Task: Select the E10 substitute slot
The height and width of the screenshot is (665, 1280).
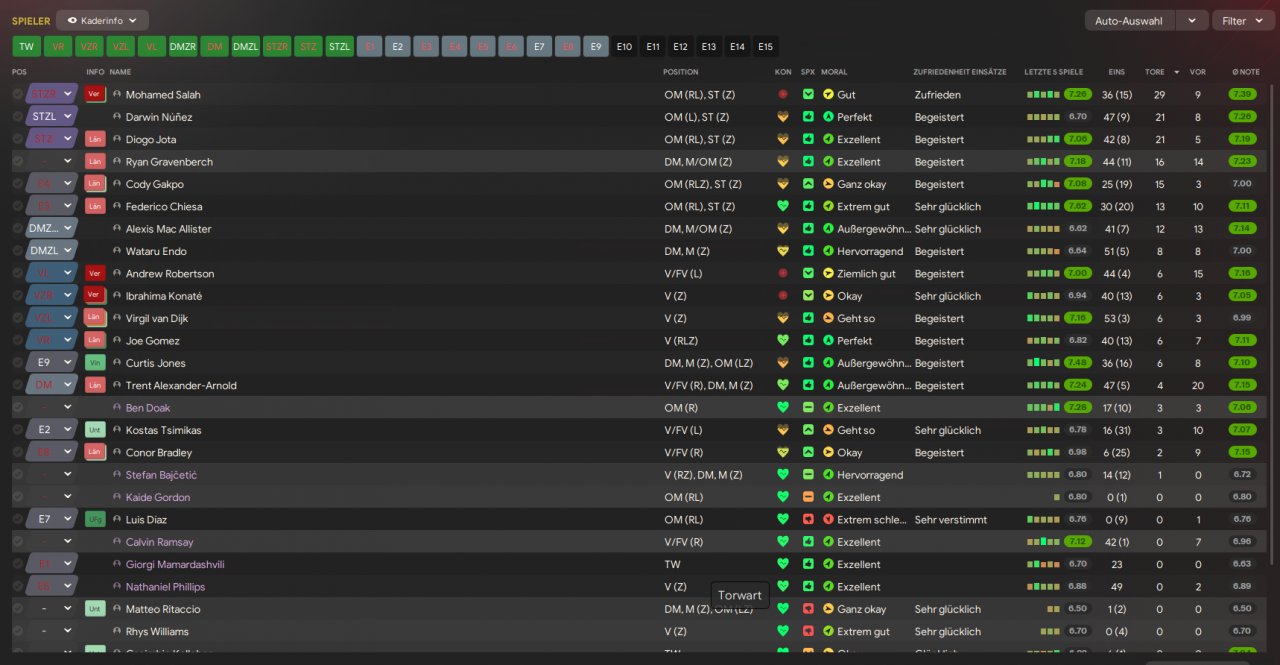Action: click(625, 46)
